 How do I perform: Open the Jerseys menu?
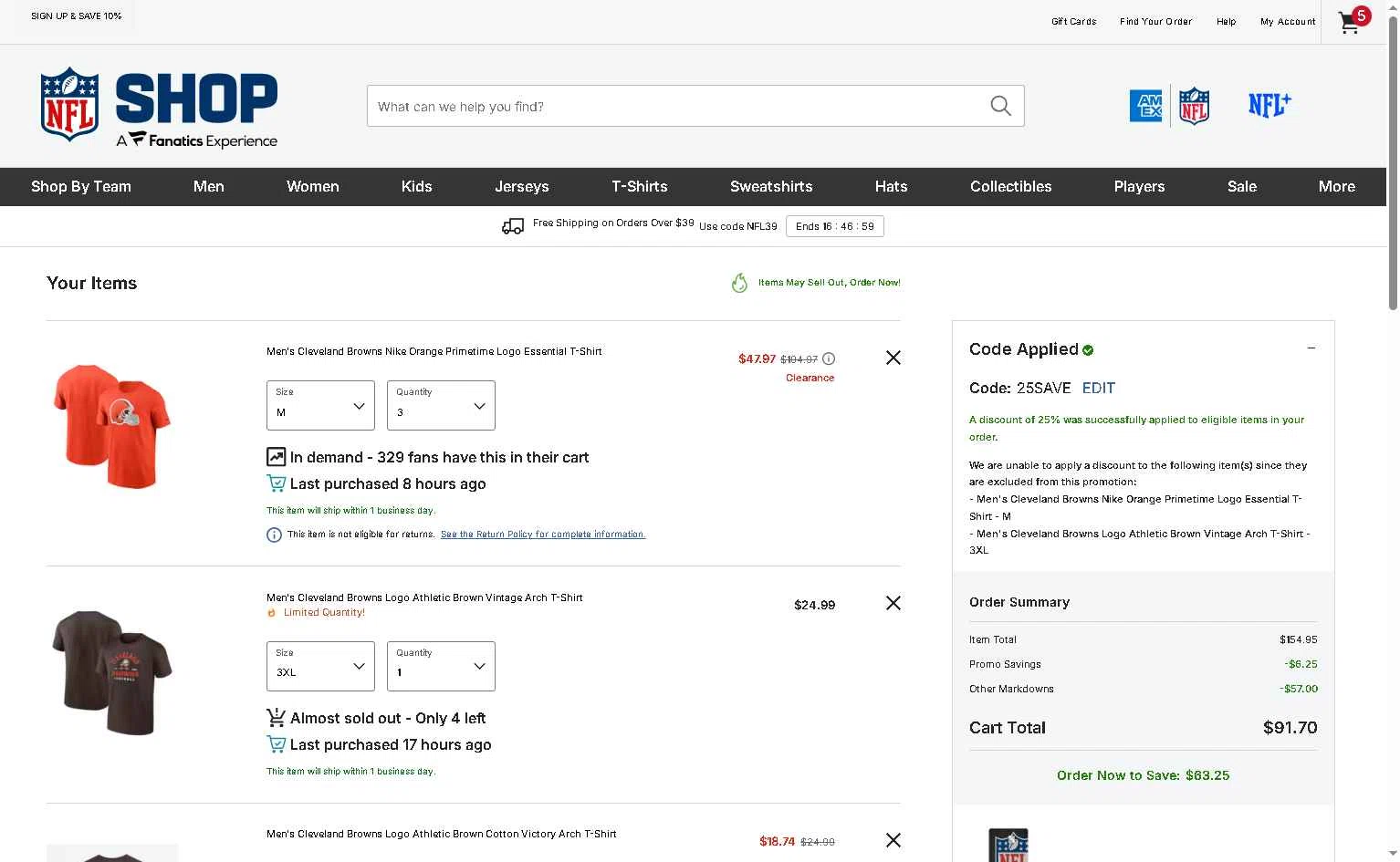[x=522, y=186]
